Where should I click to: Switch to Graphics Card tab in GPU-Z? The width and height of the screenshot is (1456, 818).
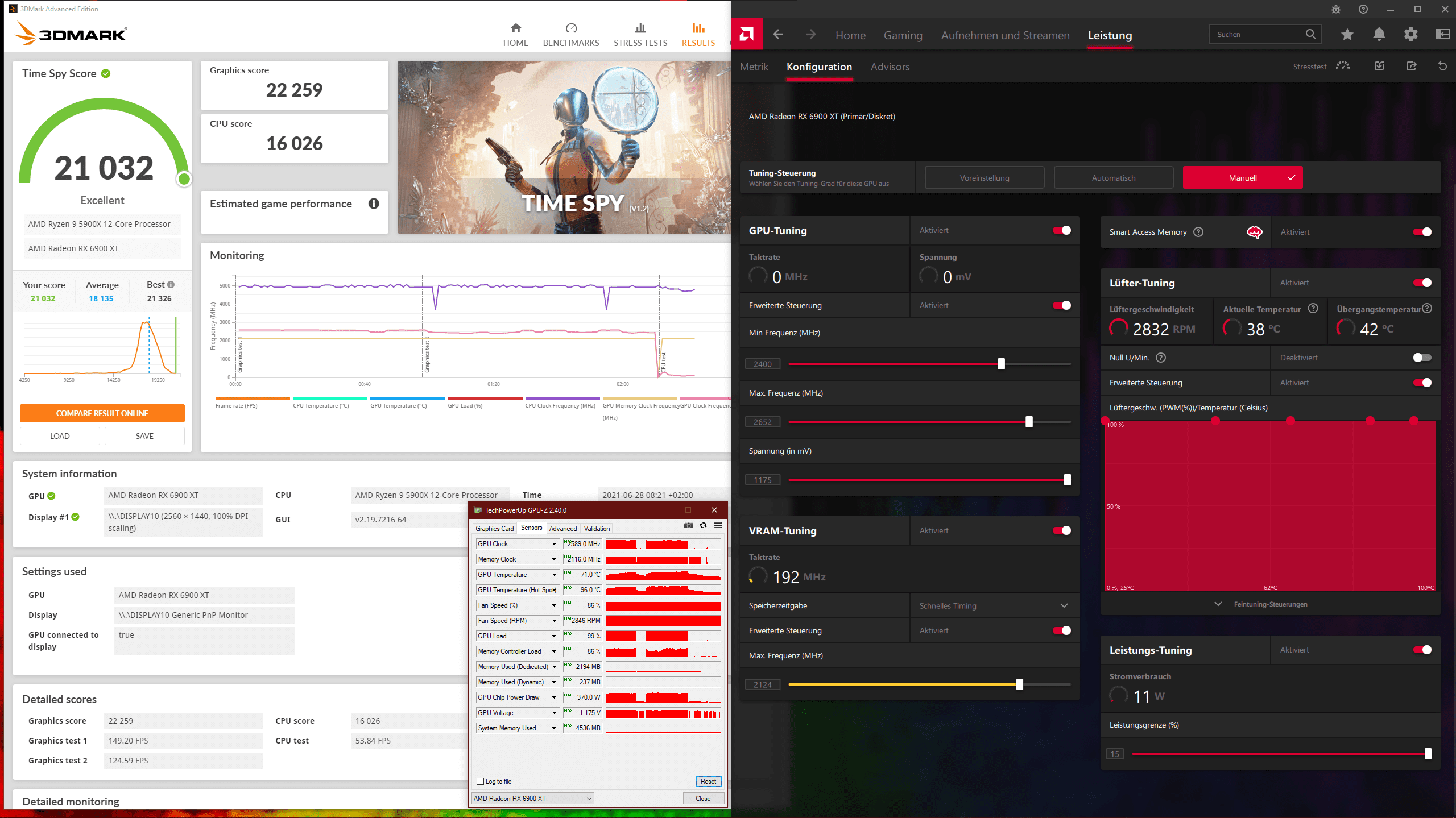494,528
